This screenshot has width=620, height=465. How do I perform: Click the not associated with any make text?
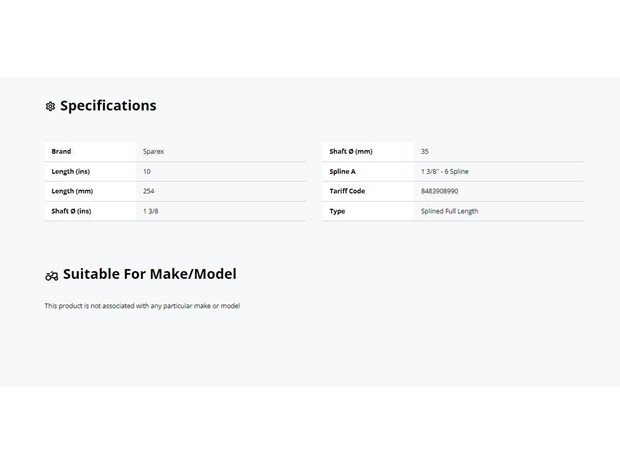(142, 306)
